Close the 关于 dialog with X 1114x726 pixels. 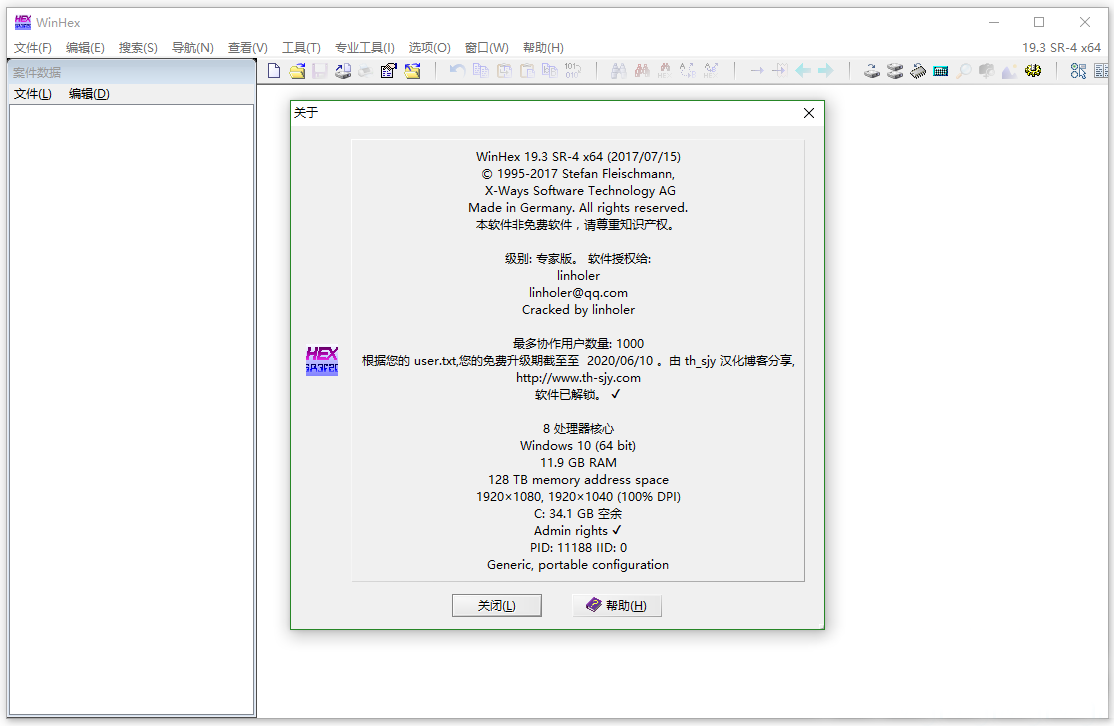point(809,113)
